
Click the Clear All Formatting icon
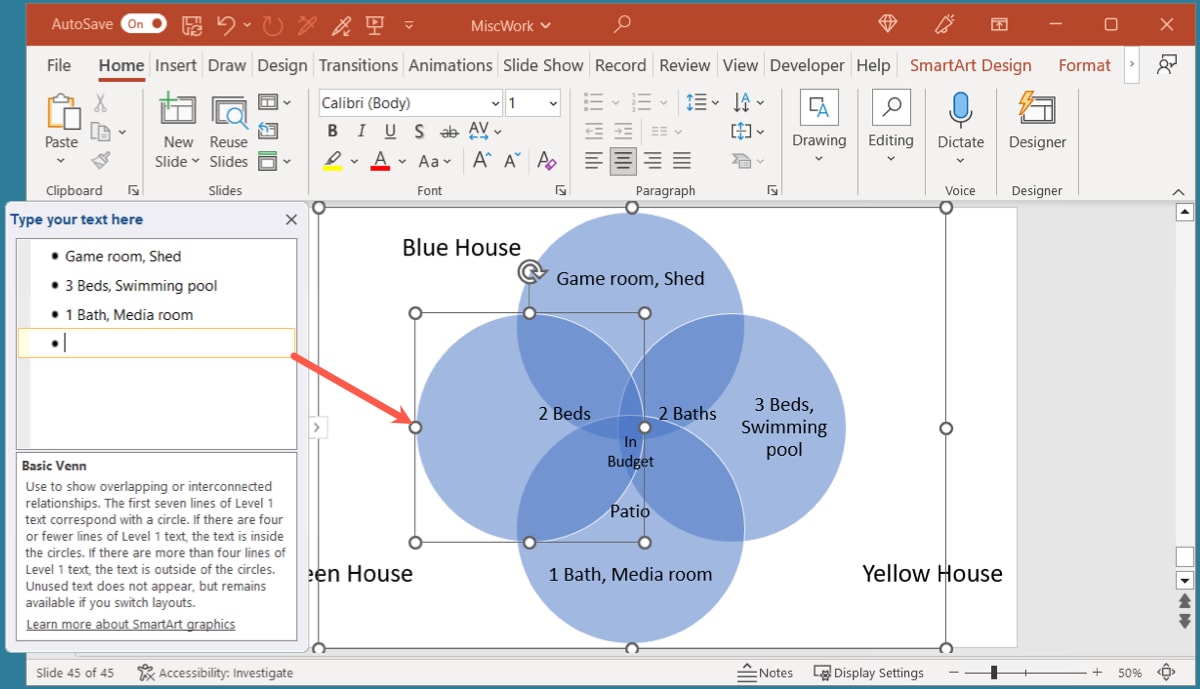click(x=547, y=161)
